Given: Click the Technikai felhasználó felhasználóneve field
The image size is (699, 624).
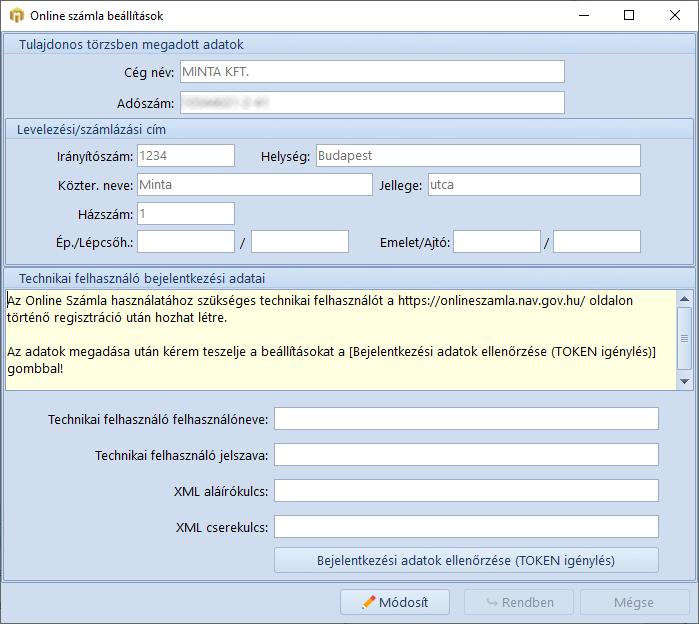Looking at the screenshot, I should tap(466, 419).
